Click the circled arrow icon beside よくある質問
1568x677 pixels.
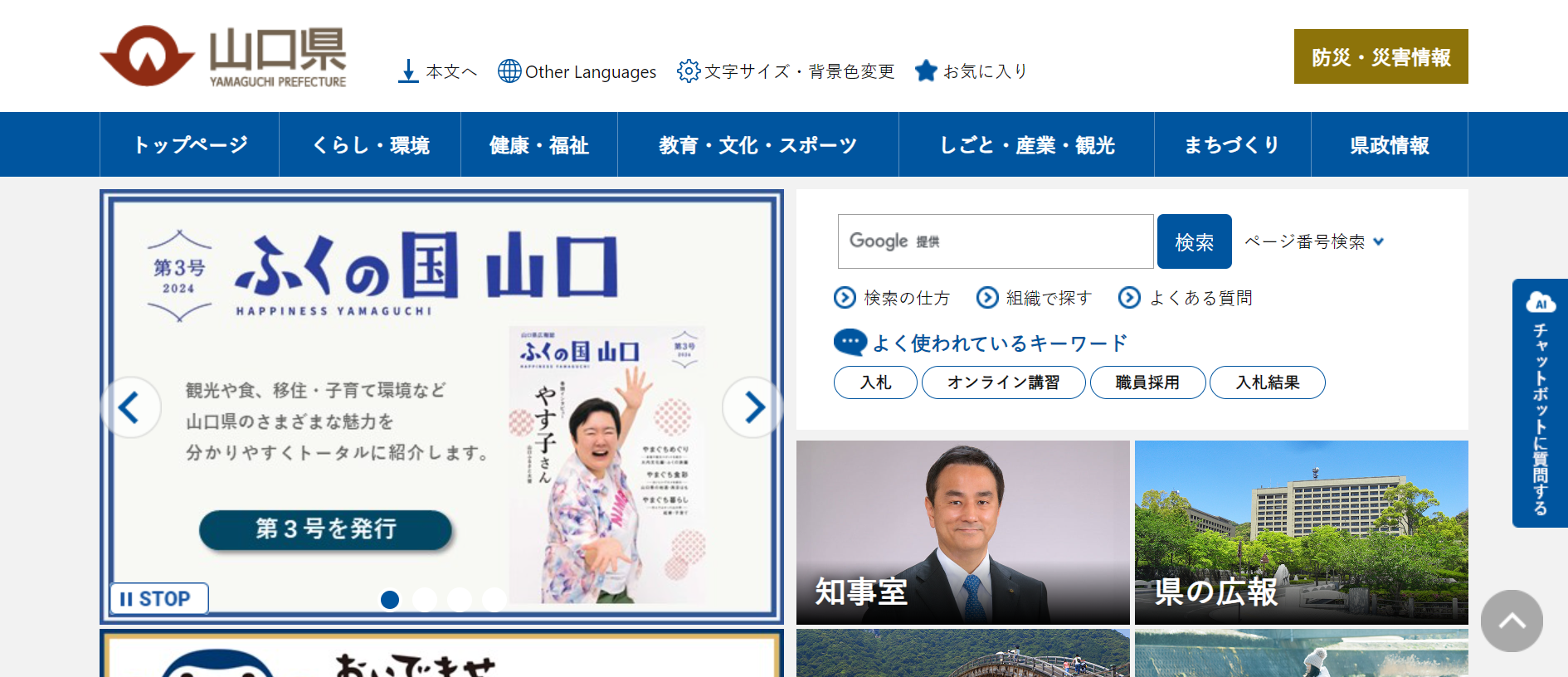click(x=1129, y=298)
